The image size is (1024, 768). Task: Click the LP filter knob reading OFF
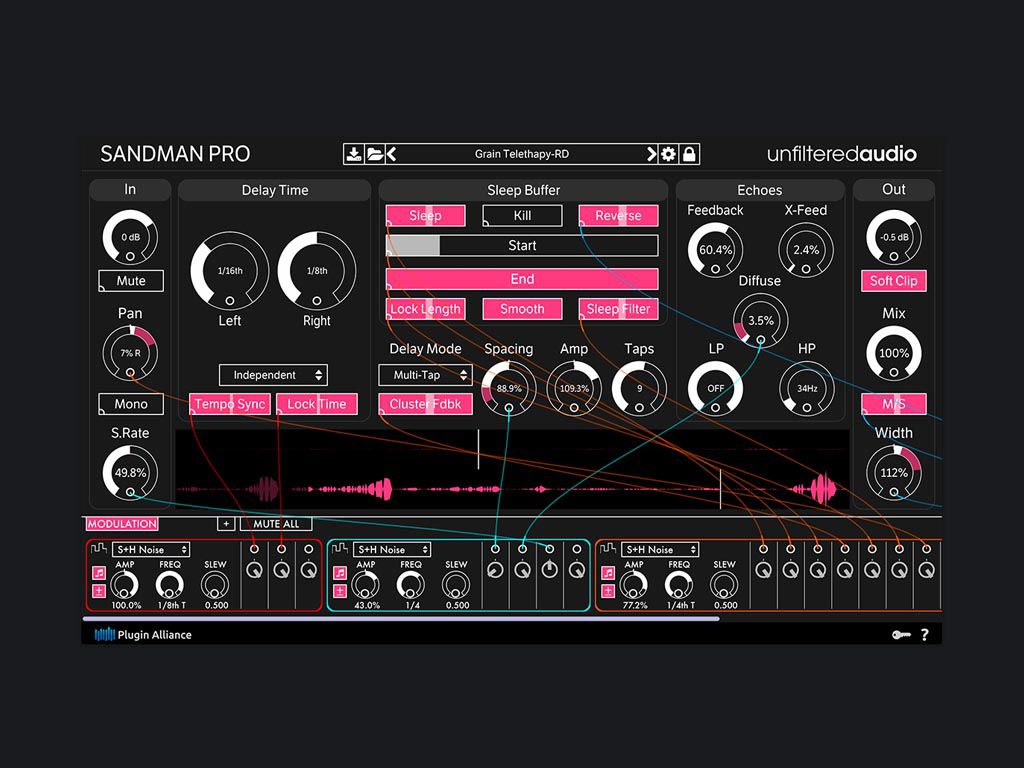pyautogui.click(x=715, y=388)
